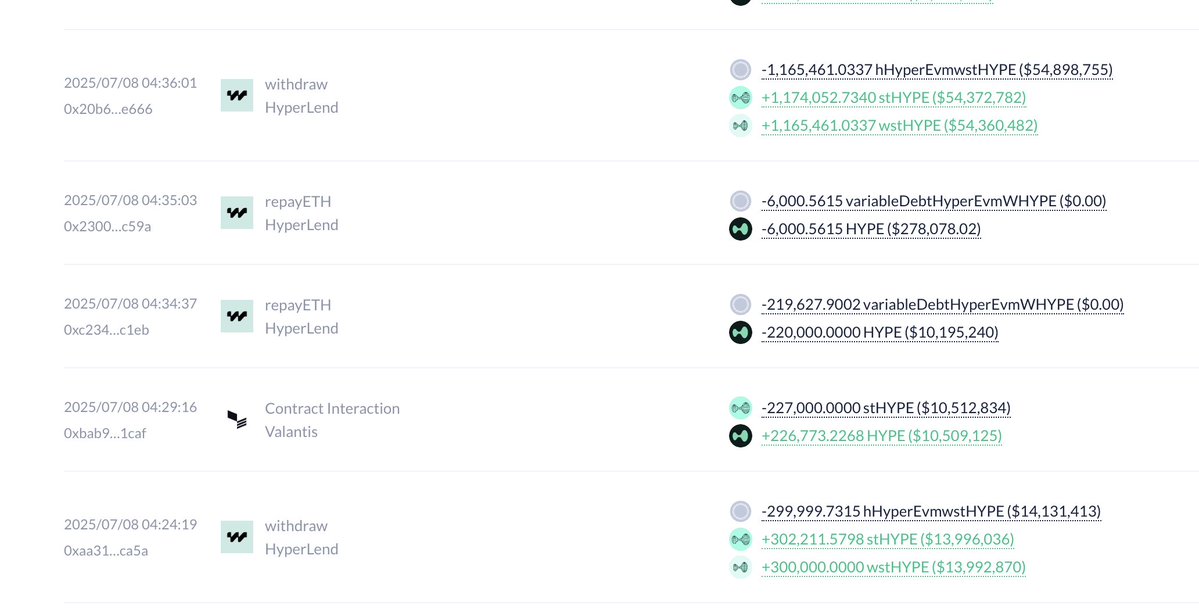Click -6,000.5615 HYPE ($278,078.02) amount
Viewport: 1199px width, 609px height.
871,229
